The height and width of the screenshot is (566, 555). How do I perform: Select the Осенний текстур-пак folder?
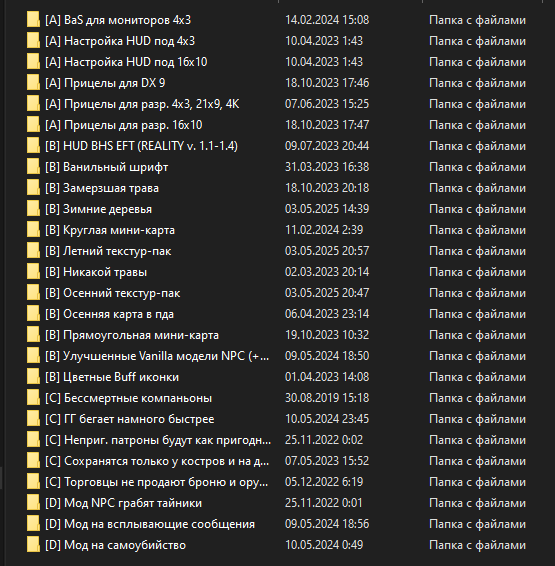coord(112,293)
